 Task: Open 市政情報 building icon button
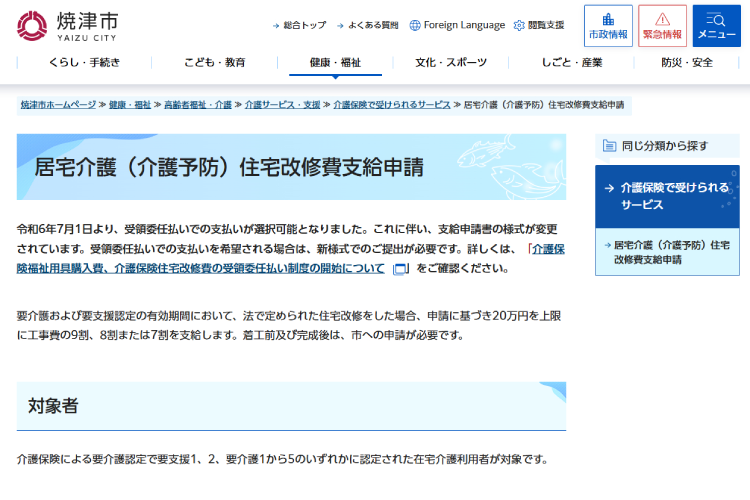tap(608, 26)
